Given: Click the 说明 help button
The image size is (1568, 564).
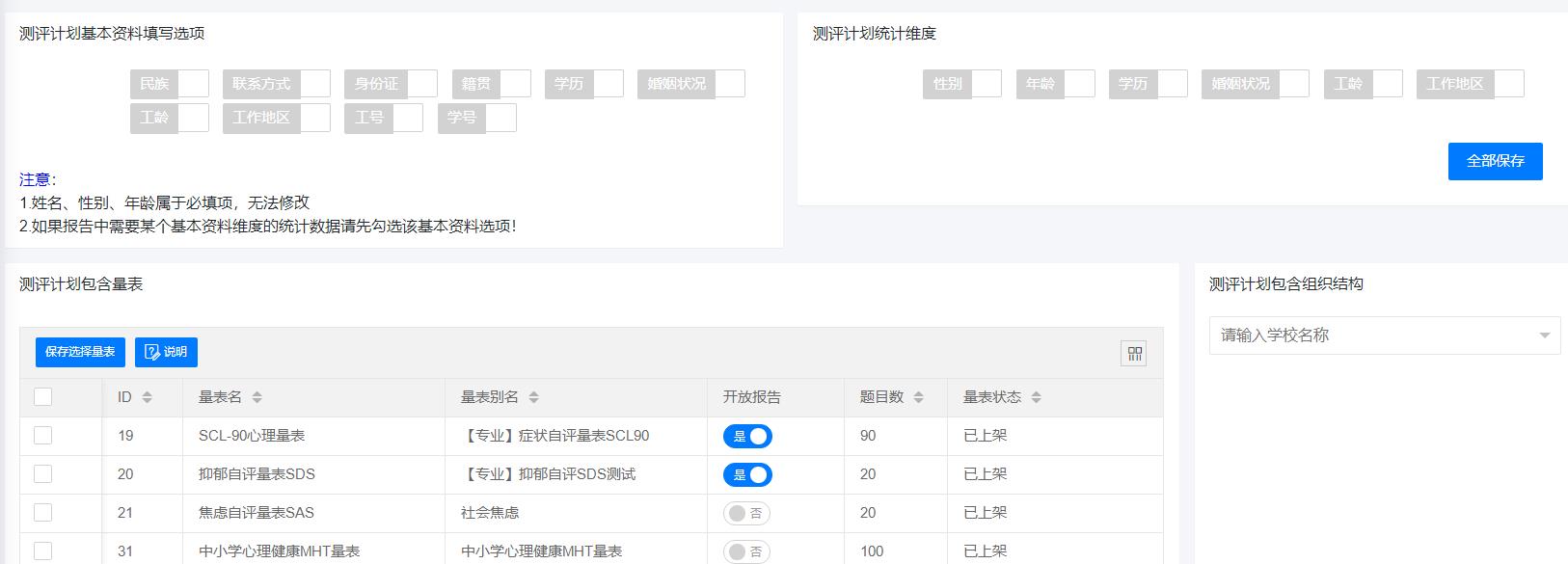Looking at the screenshot, I should click(x=166, y=352).
